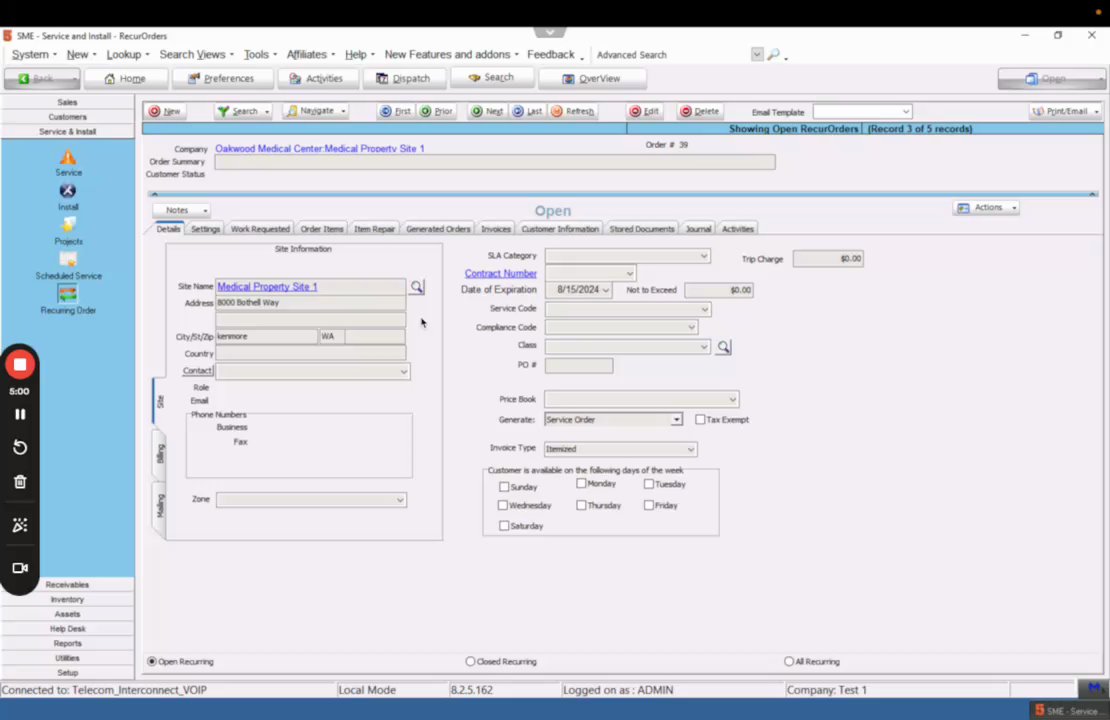Check Saturday availability
This screenshot has width=1110, height=720.
tap(504, 526)
